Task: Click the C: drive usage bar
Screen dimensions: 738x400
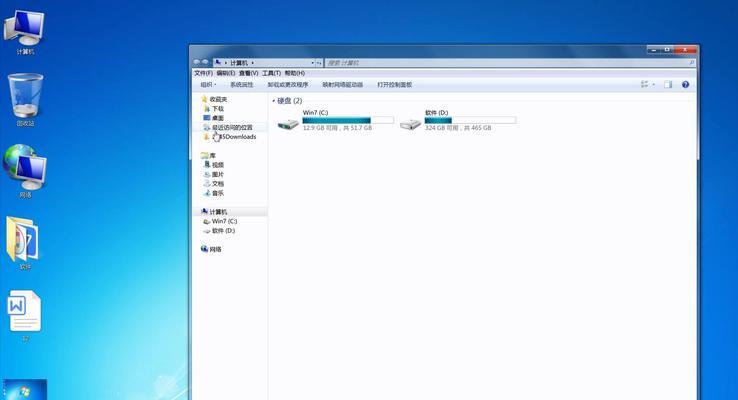Action: (x=348, y=120)
